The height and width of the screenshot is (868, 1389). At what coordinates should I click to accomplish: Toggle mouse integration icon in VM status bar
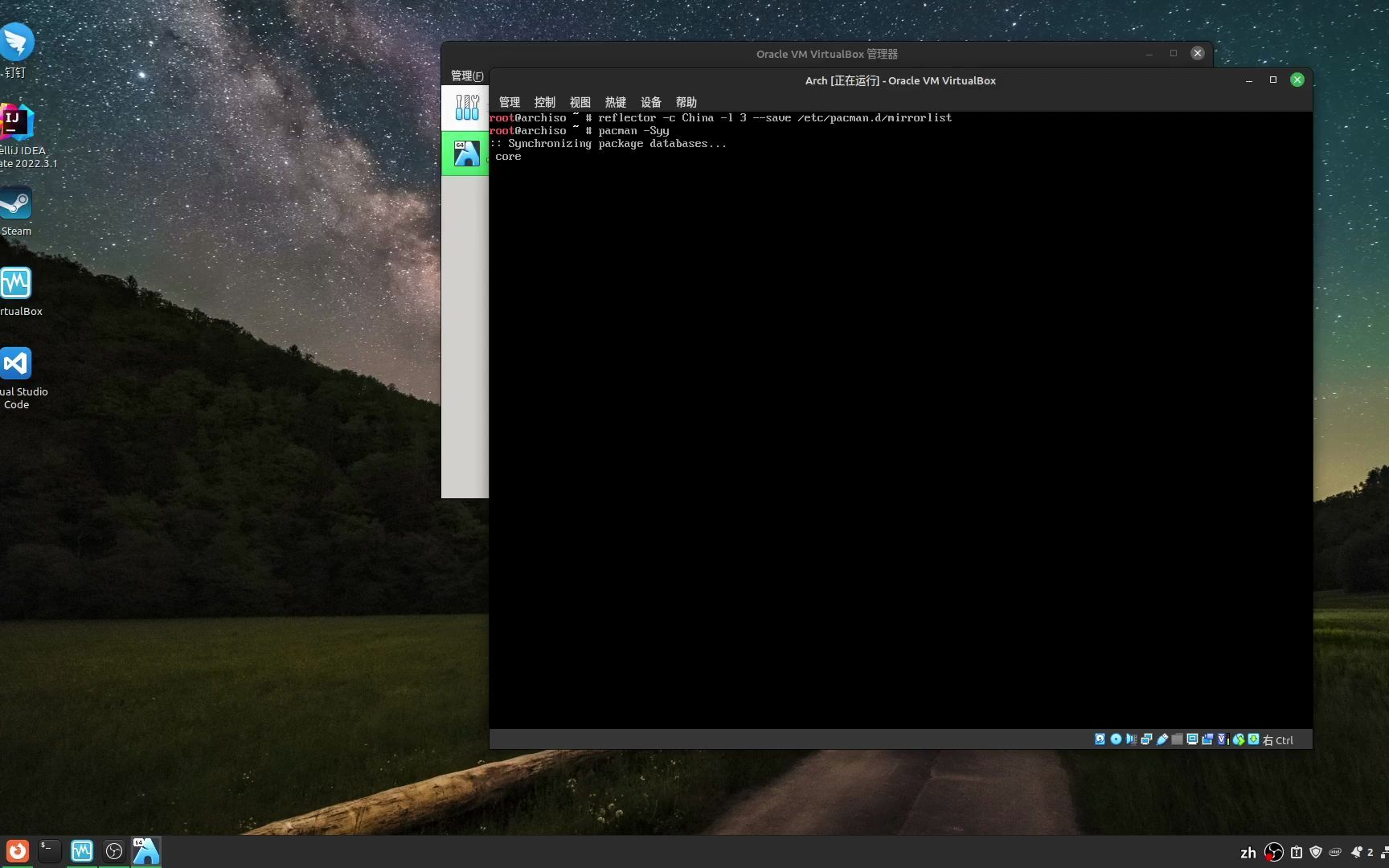point(1239,739)
